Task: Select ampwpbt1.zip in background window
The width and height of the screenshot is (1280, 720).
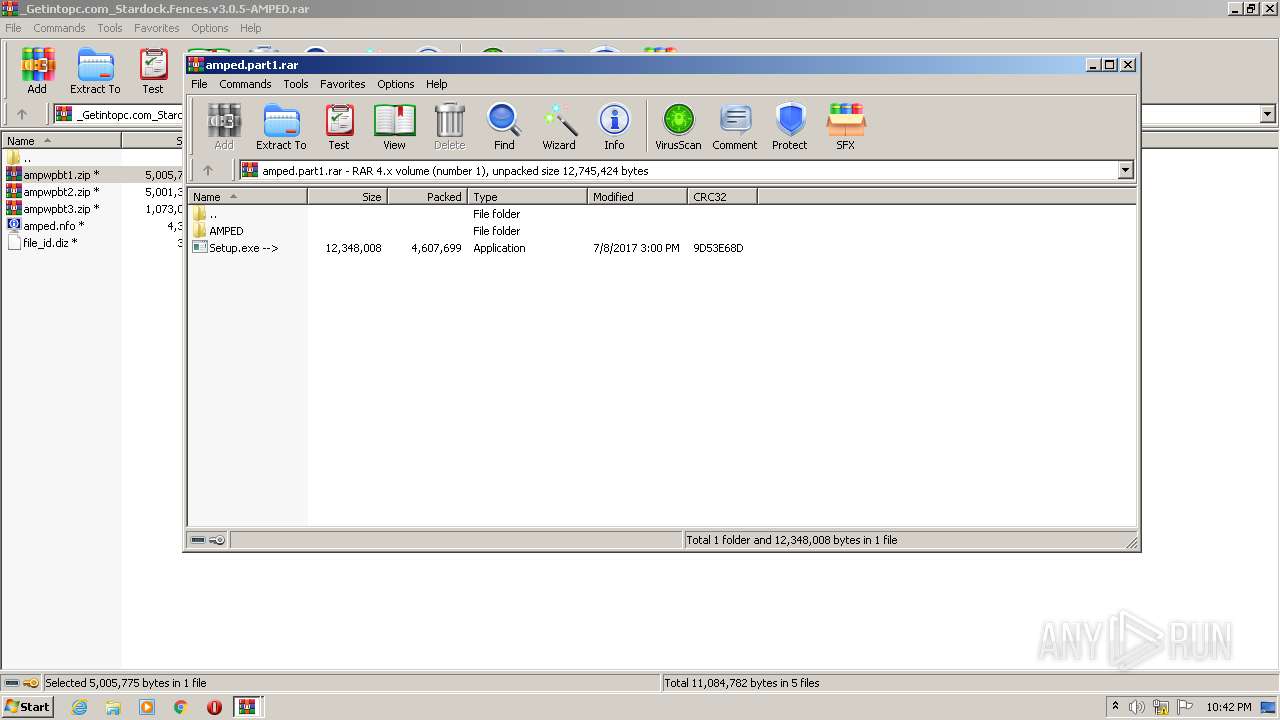Action: click(x=92, y=175)
